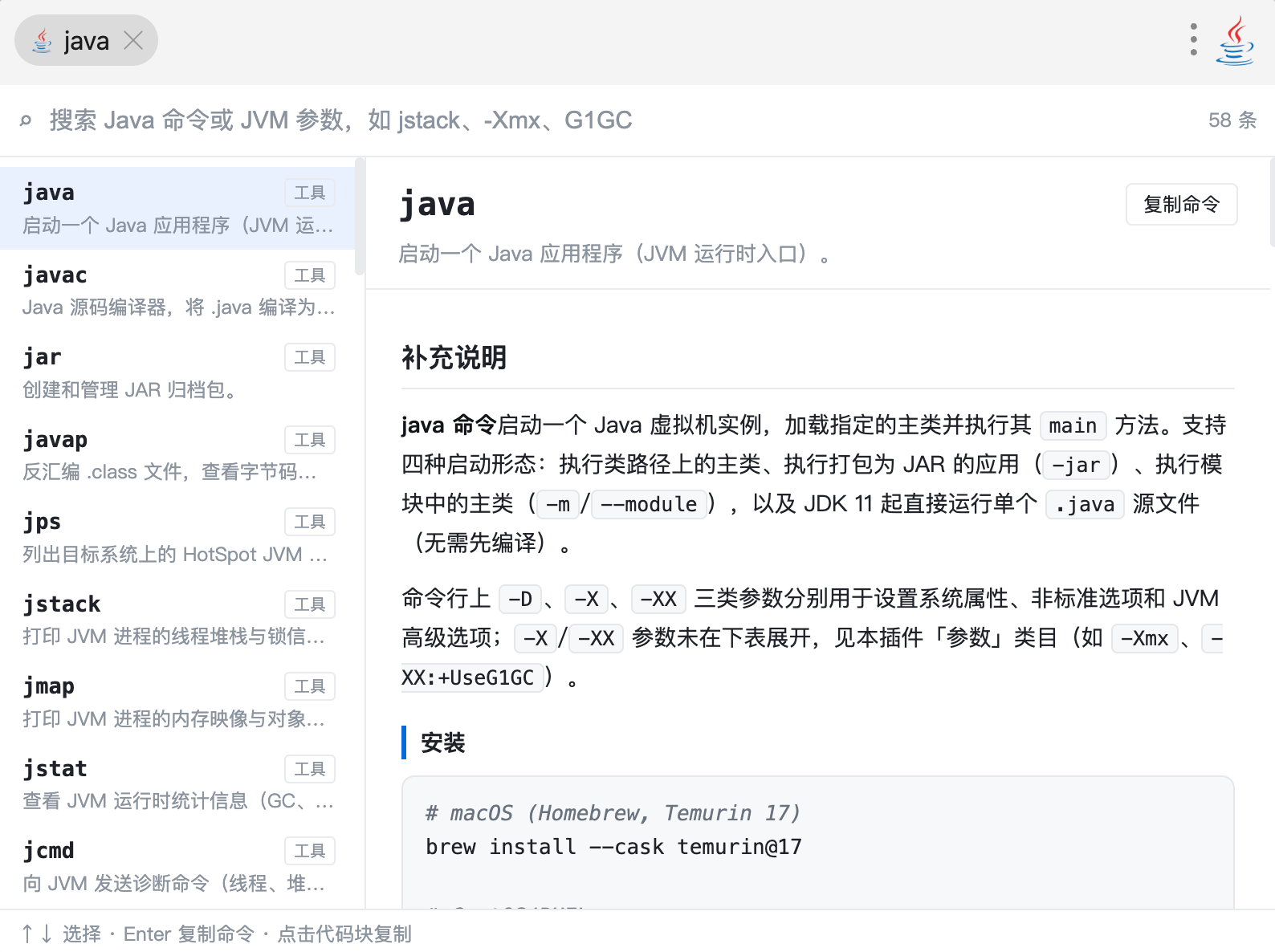Click the 工具 badge on the jps row
Screen dimensions: 1275x952
click(310, 522)
